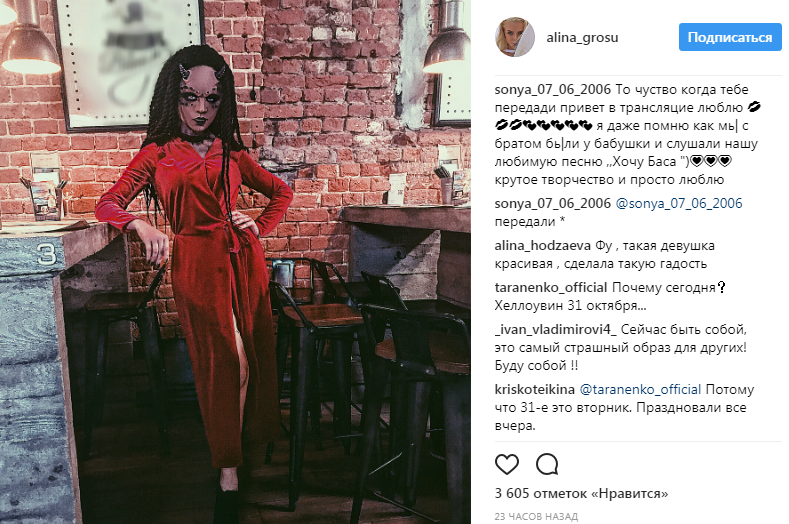Click the Хэллоуин 31 октября comment text
Image resolution: width=789 pixels, height=524 pixels.
pyautogui.click(x=570, y=306)
